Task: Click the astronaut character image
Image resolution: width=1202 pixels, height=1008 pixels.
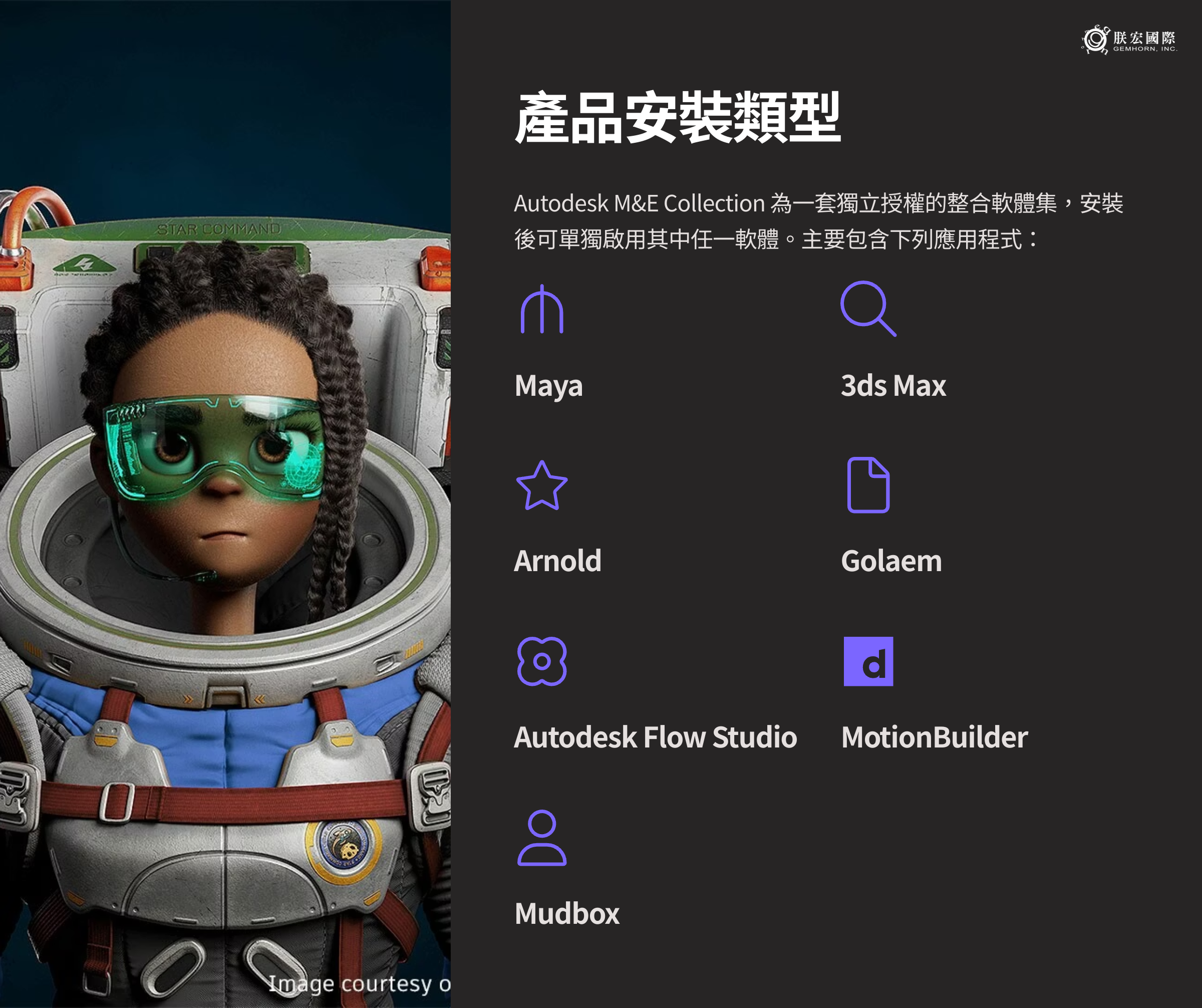Action: point(225,503)
